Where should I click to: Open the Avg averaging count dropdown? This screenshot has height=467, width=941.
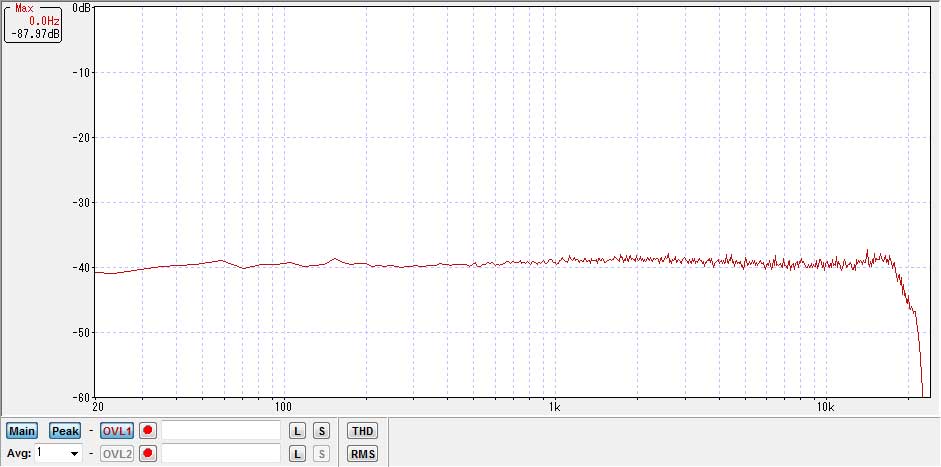(73, 454)
